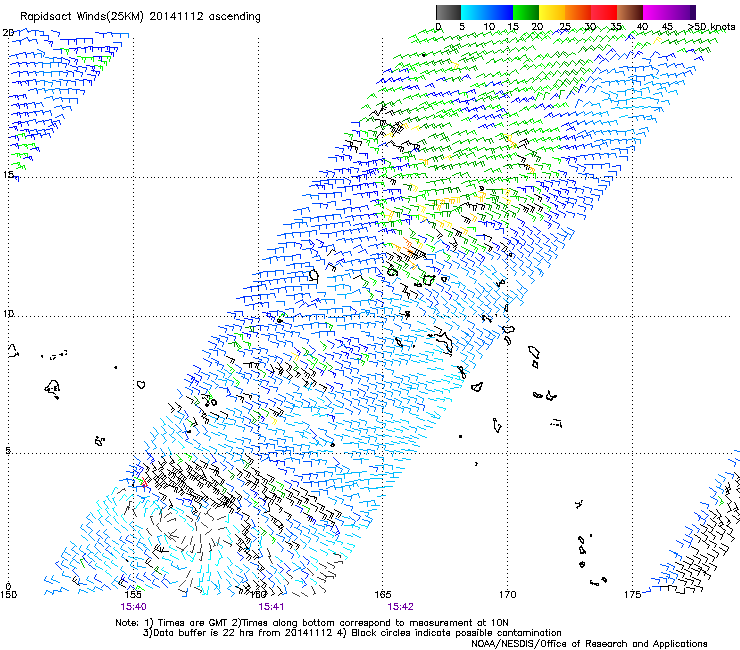This screenshot has width=740, height=650.
Task: Click the '45' legend tick label
Action: tap(667, 27)
